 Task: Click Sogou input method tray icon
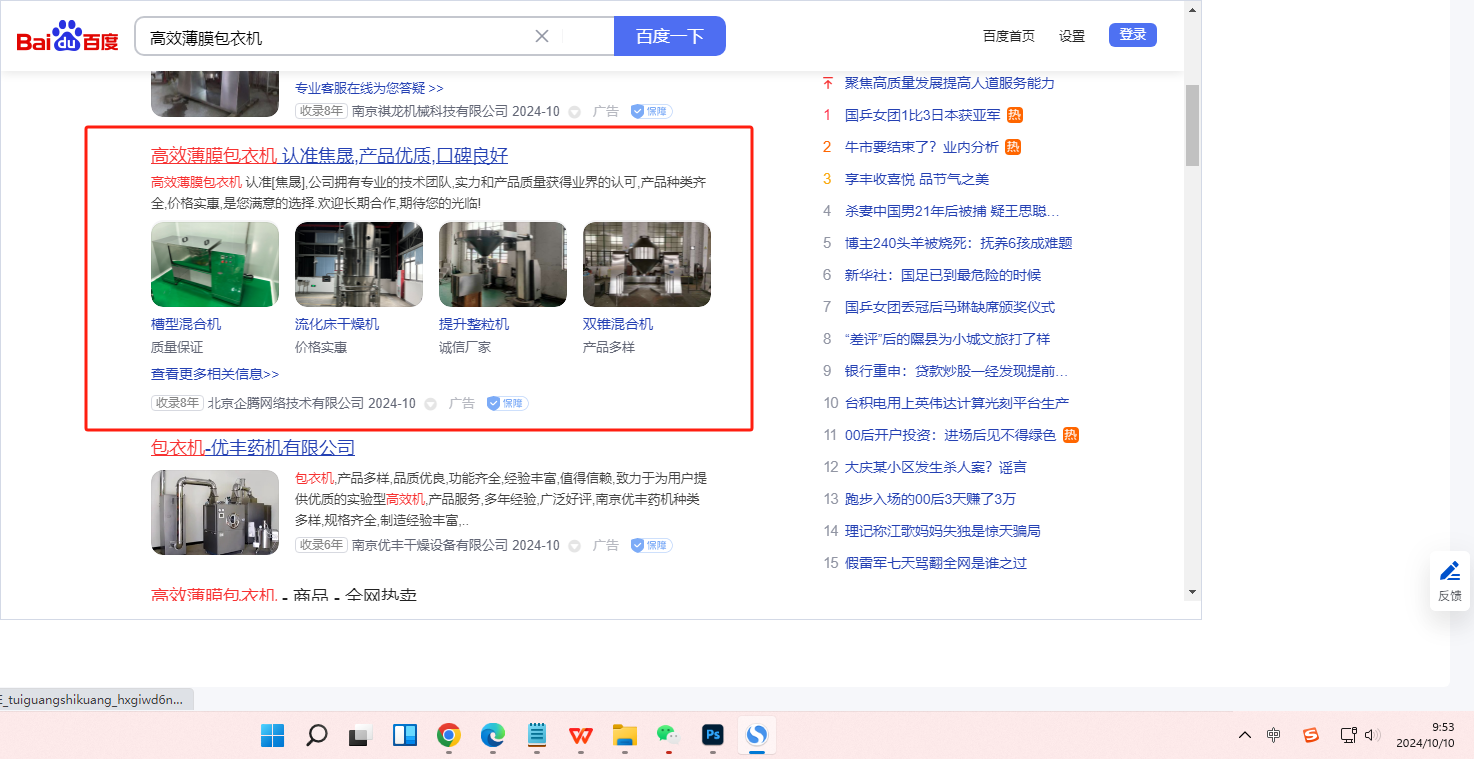click(x=1310, y=735)
